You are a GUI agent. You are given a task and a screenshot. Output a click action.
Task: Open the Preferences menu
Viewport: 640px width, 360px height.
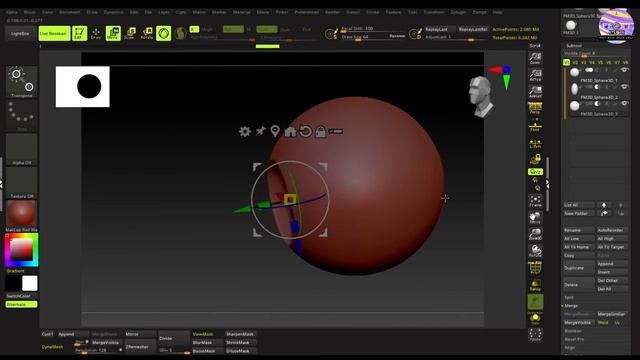tap(307, 12)
